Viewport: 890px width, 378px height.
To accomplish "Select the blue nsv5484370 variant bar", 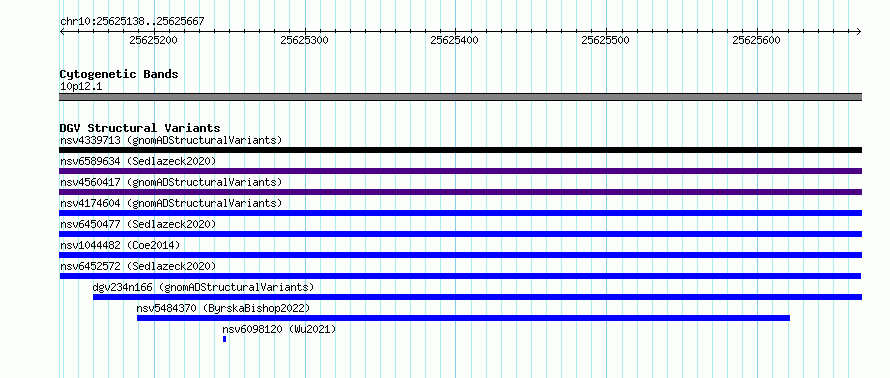I will [x=463, y=318].
